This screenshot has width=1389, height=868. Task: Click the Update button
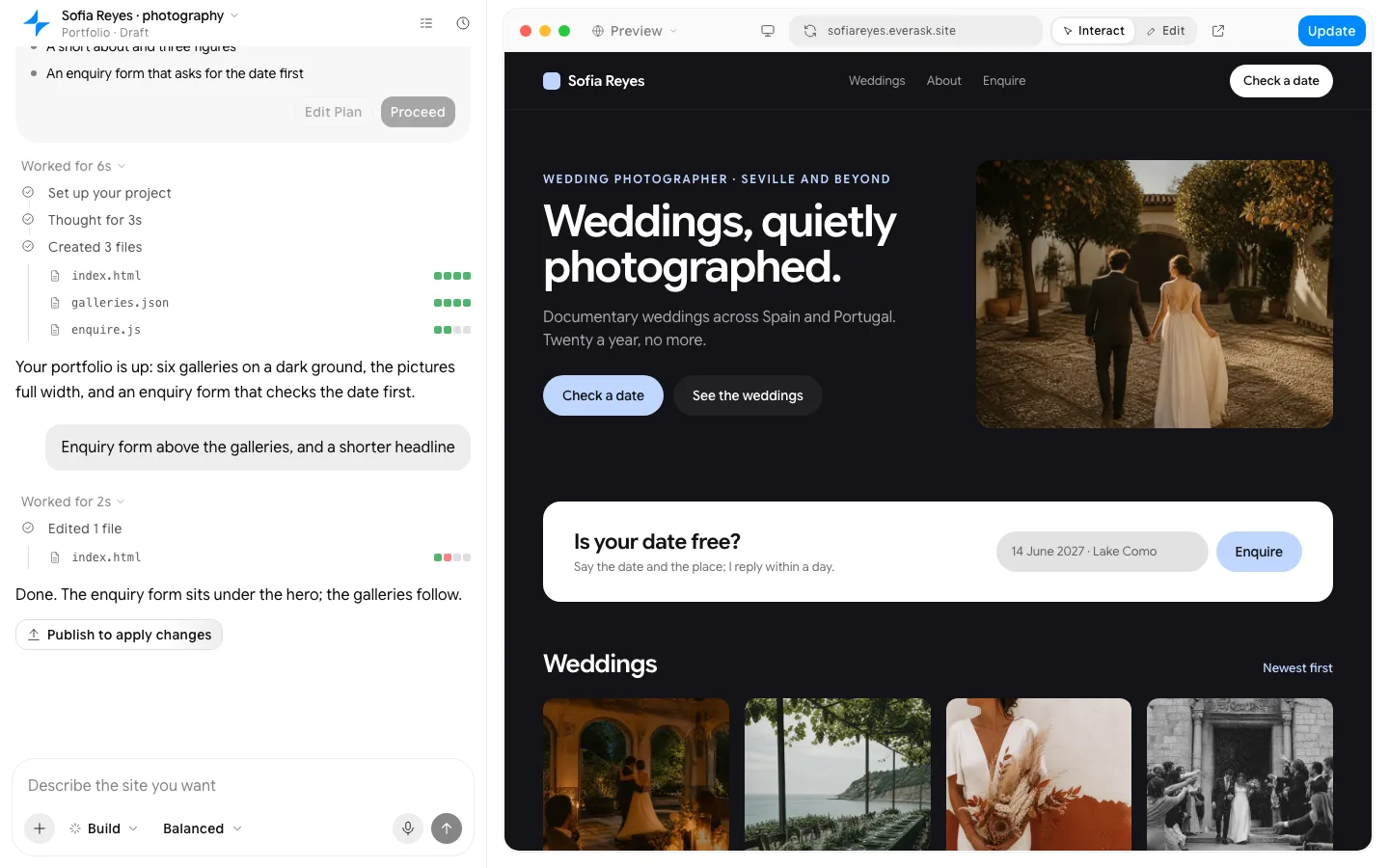1331,31
